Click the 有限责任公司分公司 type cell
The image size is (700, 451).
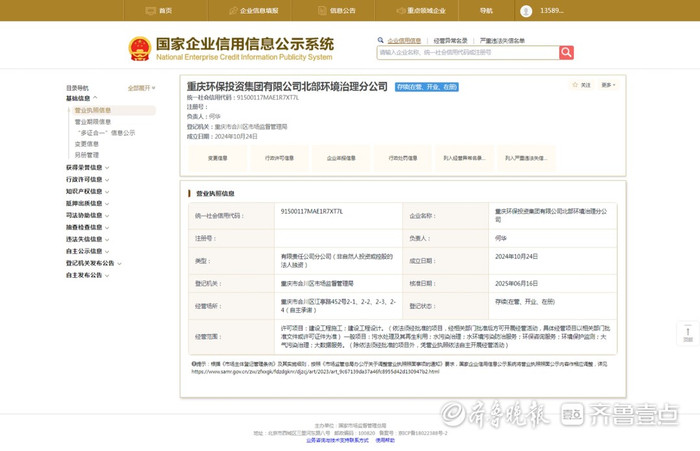click(x=337, y=261)
